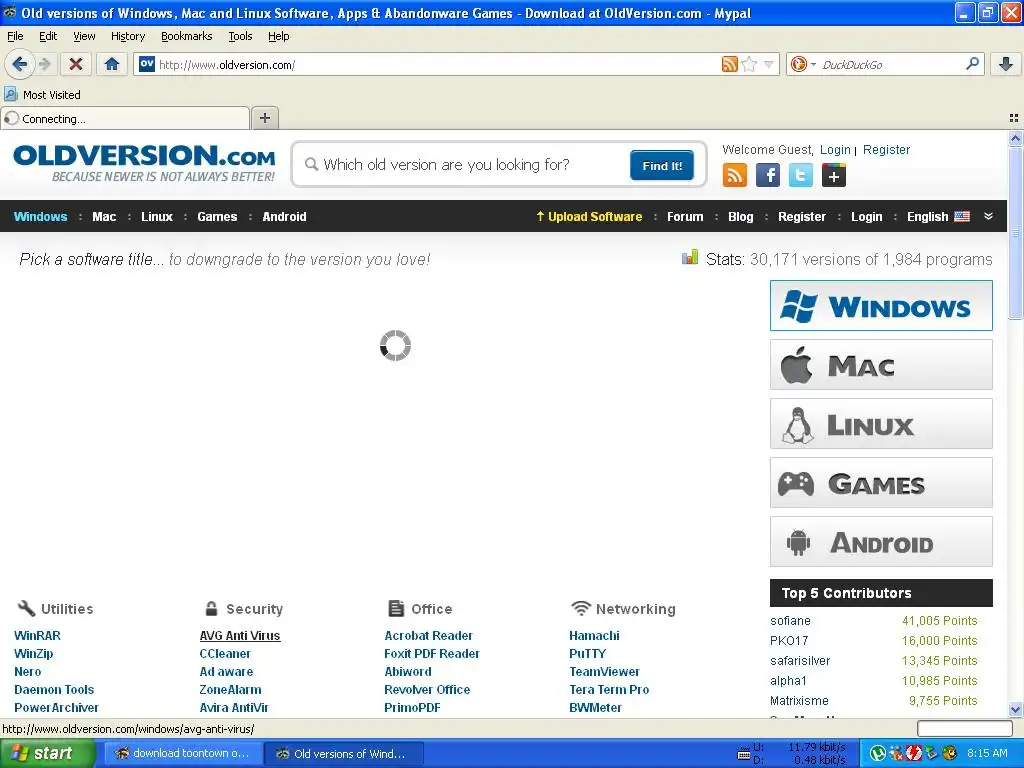Open the History menu
The height and width of the screenshot is (768, 1024).
[x=127, y=36]
